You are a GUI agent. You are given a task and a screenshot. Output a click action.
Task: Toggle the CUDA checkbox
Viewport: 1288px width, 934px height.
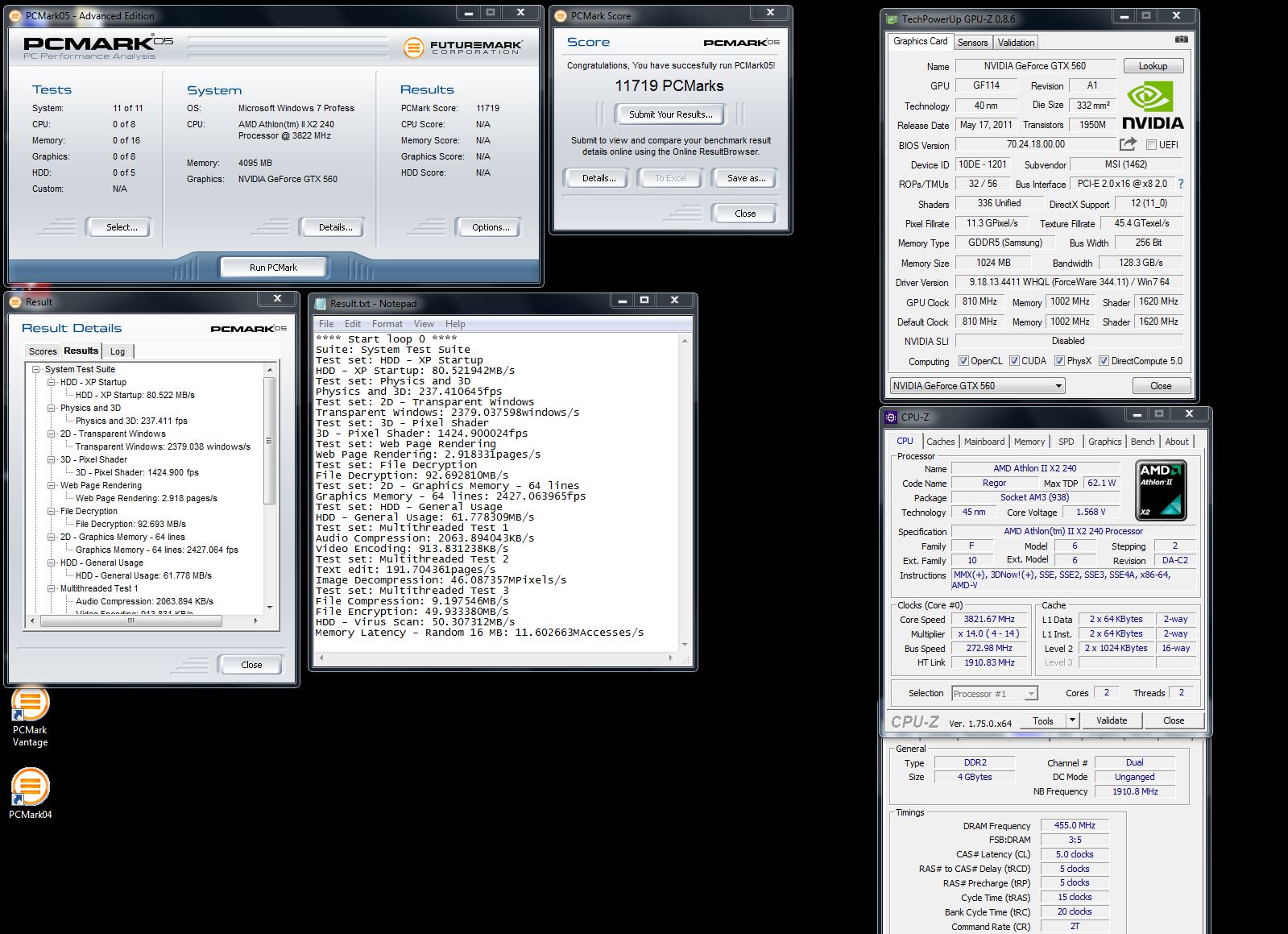tap(1014, 361)
